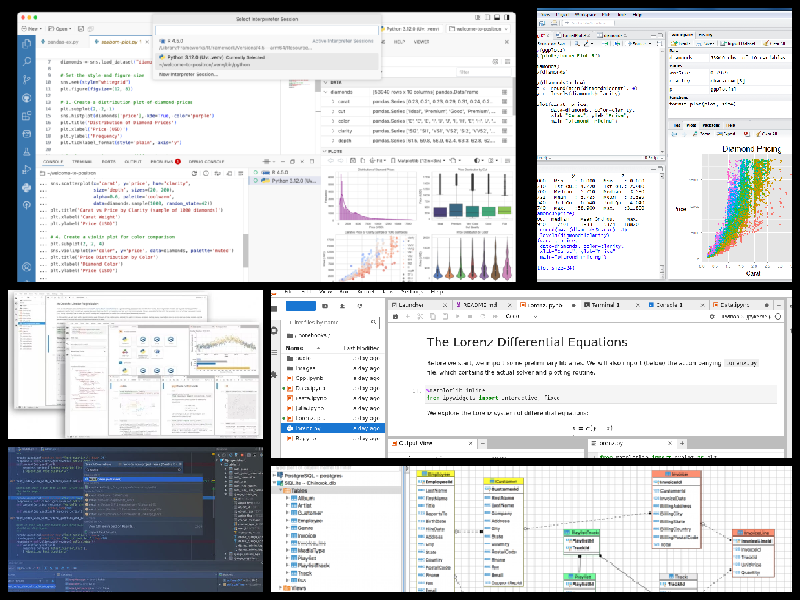Click the blue new launcher button in JupyterLab
800x600 pixels.
click(299, 304)
